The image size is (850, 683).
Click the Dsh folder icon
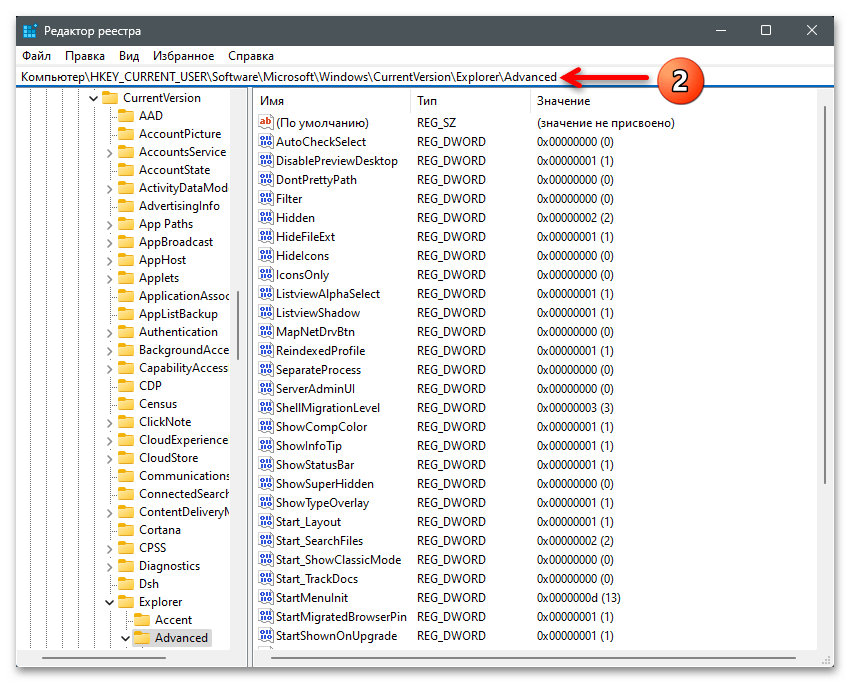(126, 584)
